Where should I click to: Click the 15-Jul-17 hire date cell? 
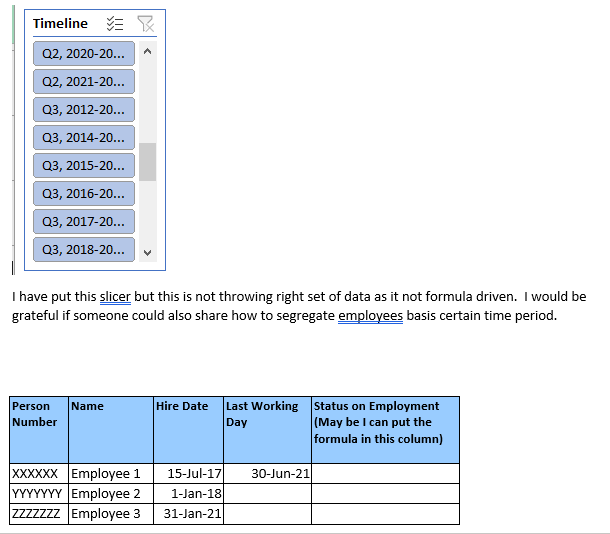coord(189,474)
